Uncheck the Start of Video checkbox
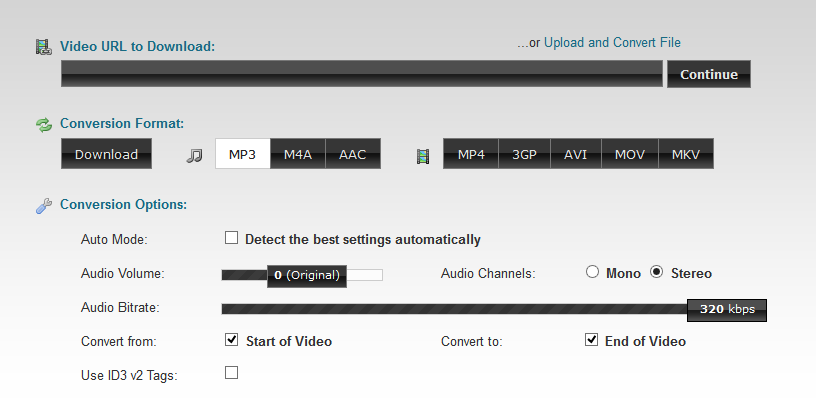 [231, 339]
